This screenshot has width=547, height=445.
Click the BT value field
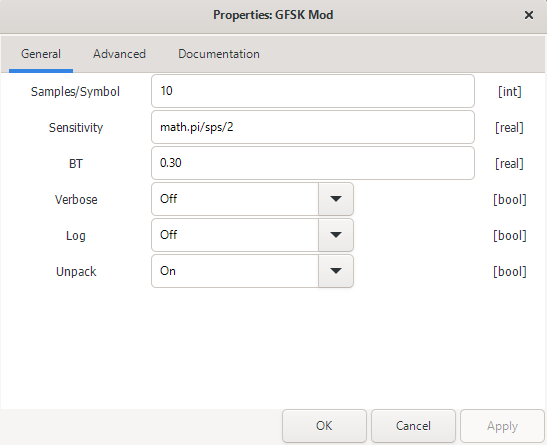coord(313,163)
